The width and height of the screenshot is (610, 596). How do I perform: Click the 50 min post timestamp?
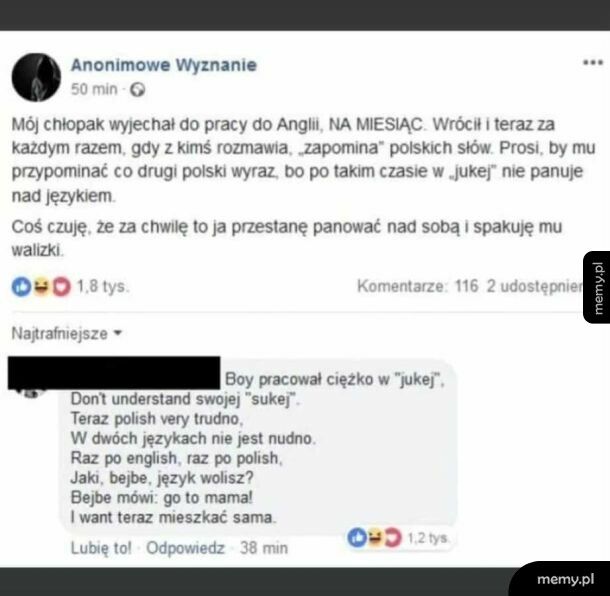tap(94, 89)
